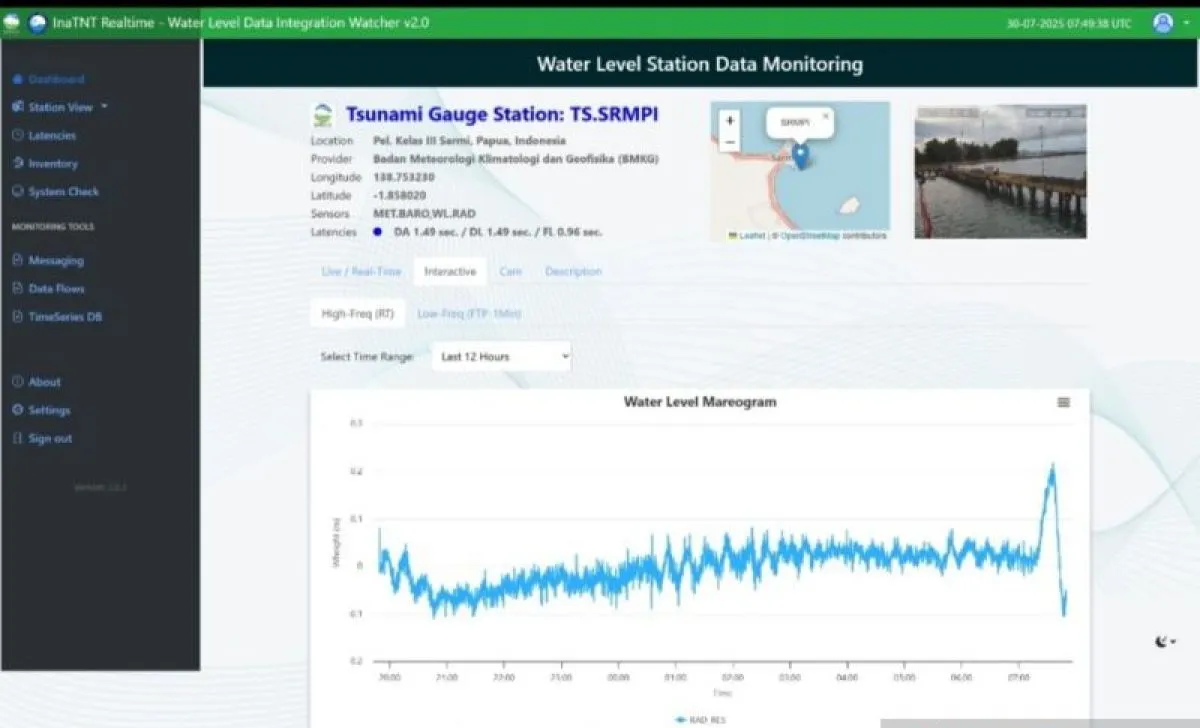1200x728 pixels.
Task: Open the TimeSeries DB tool
Action: click(x=62, y=316)
